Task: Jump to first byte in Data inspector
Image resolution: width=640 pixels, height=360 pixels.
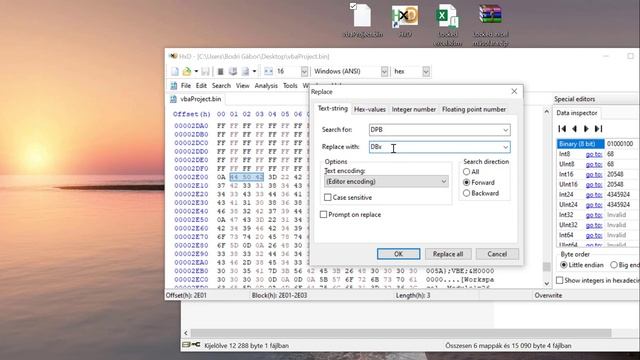Action: coord(562,129)
